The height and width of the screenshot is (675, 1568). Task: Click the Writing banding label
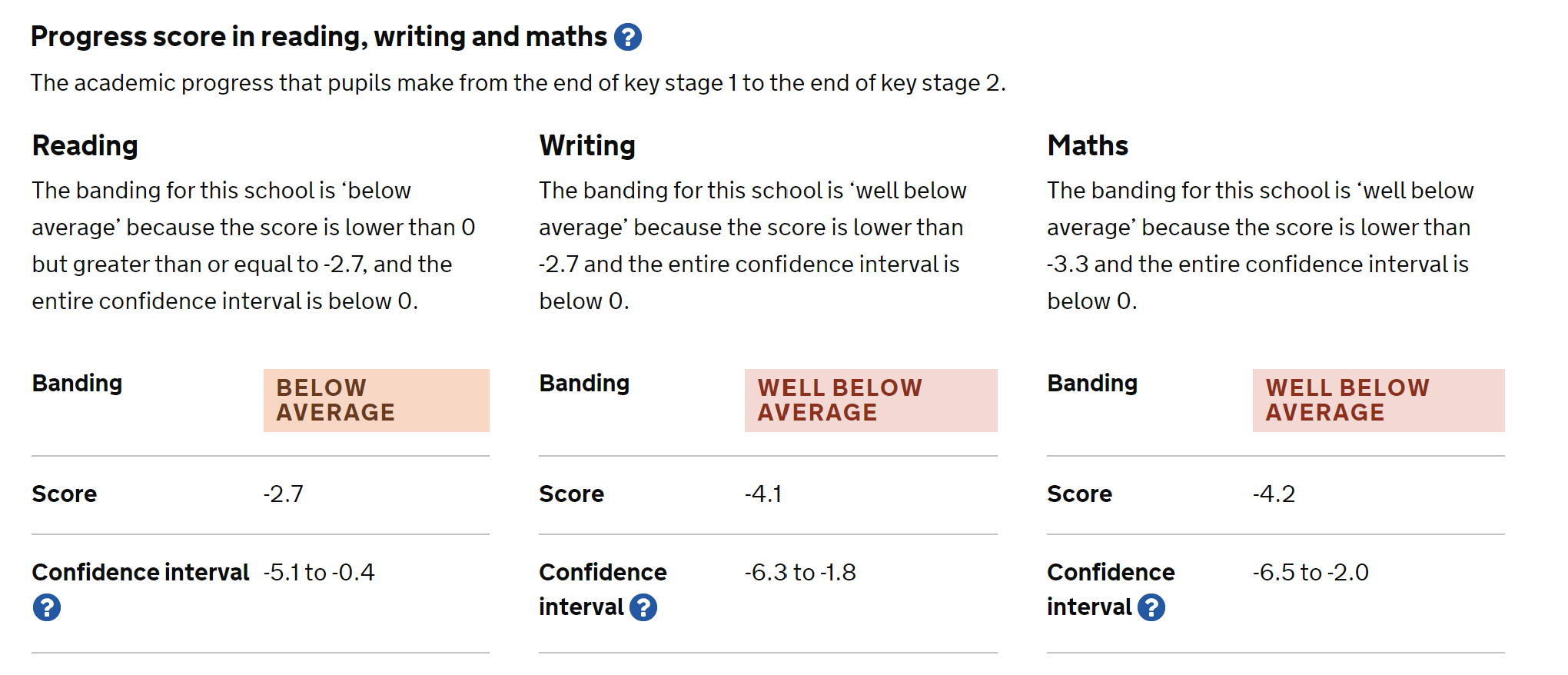[x=585, y=383]
